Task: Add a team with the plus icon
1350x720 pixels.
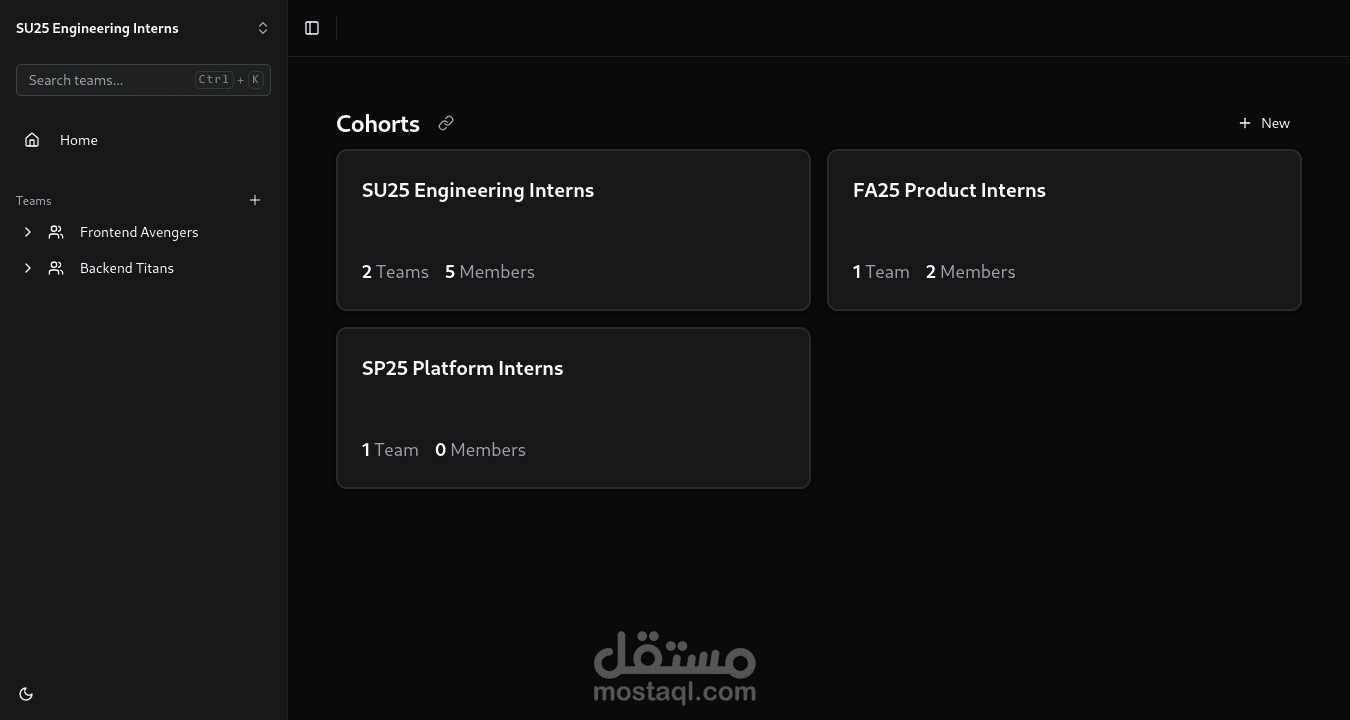Action: click(x=255, y=200)
